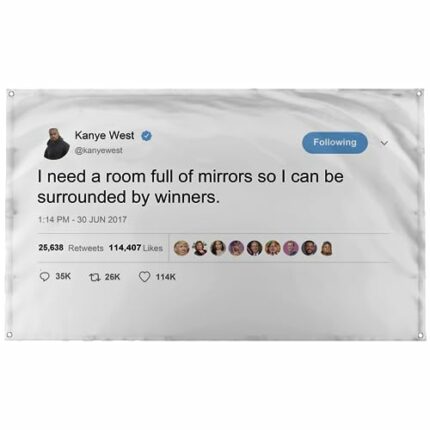Click the retweet arrows icon
Screen dimensions: 430x430
click(x=94, y=277)
